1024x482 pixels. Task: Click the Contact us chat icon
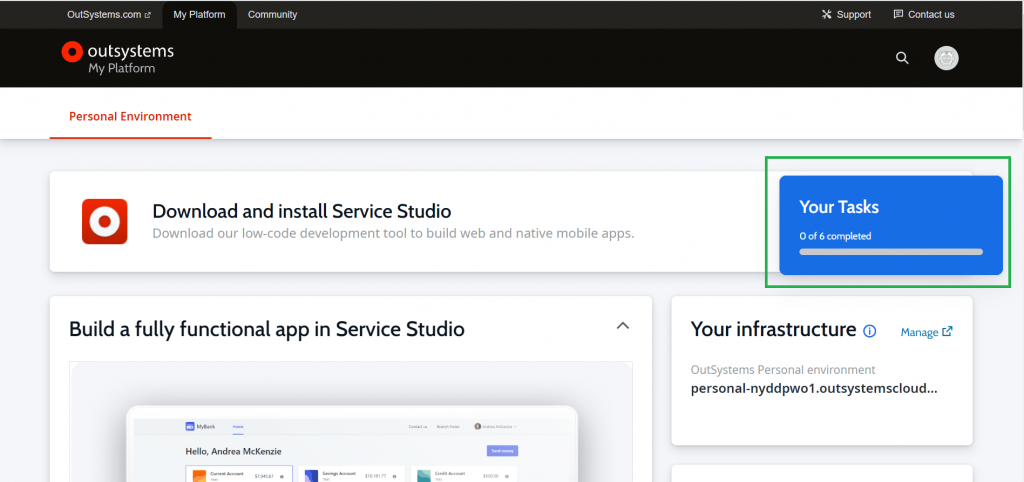[898, 14]
